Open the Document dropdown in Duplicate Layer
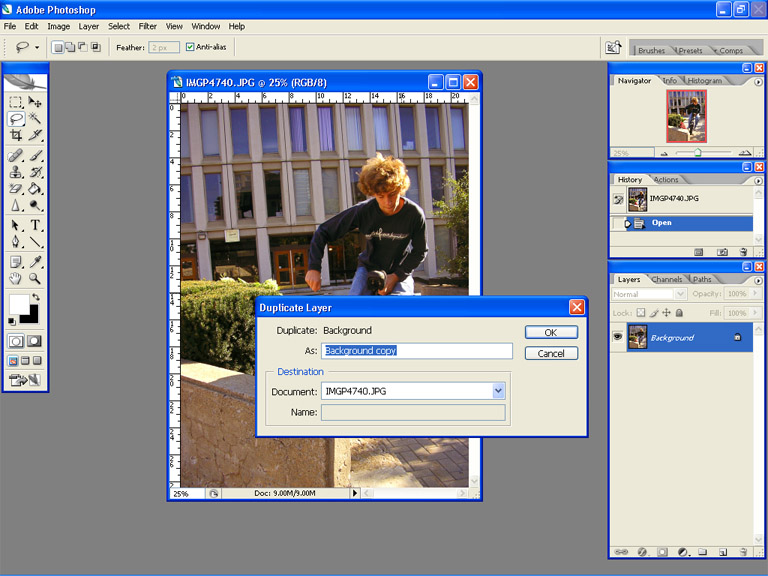Viewport: 768px width, 576px height. tap(498, 392)
